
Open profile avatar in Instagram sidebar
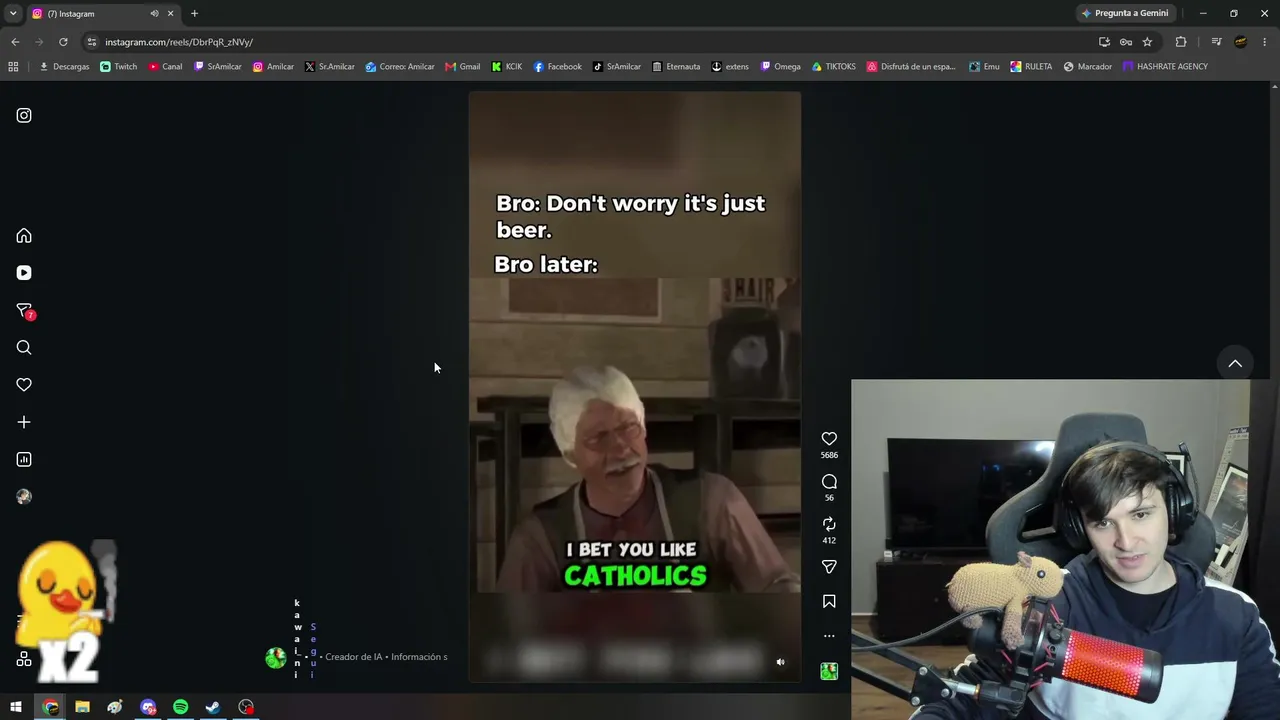pos(24,497)
